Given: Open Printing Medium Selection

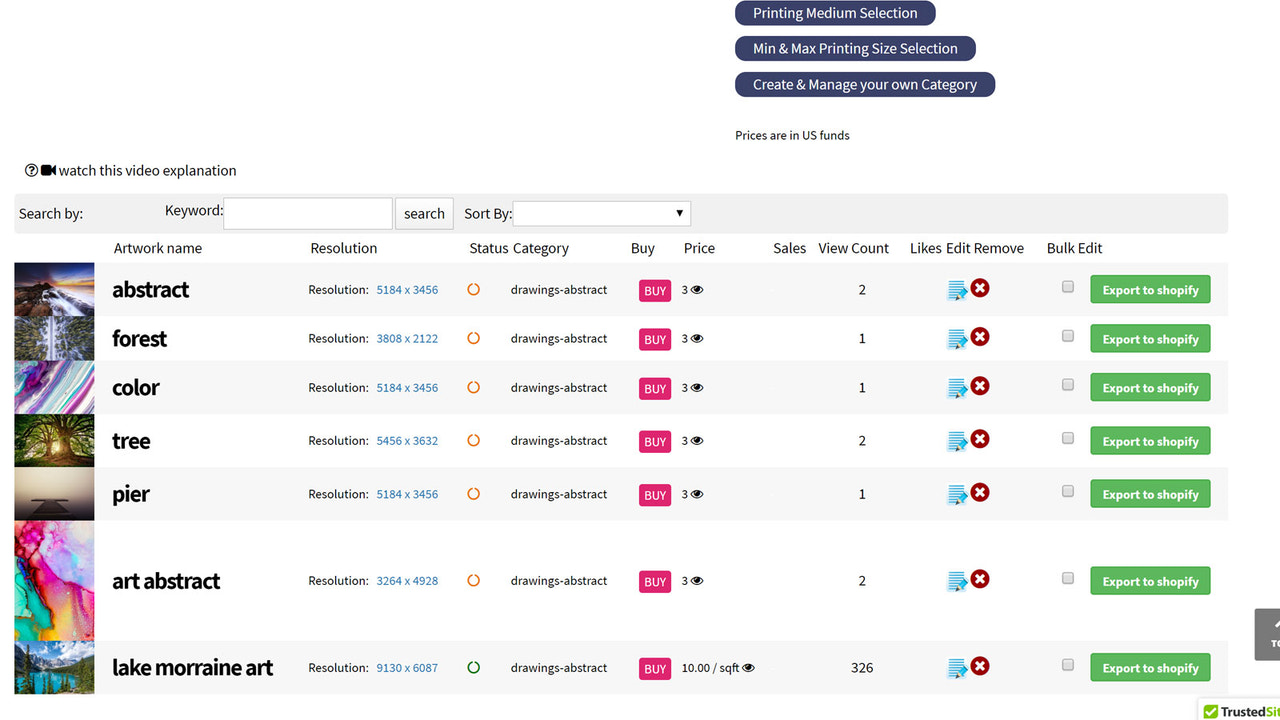Looking at the screenshot, I should tap(835, 13).
